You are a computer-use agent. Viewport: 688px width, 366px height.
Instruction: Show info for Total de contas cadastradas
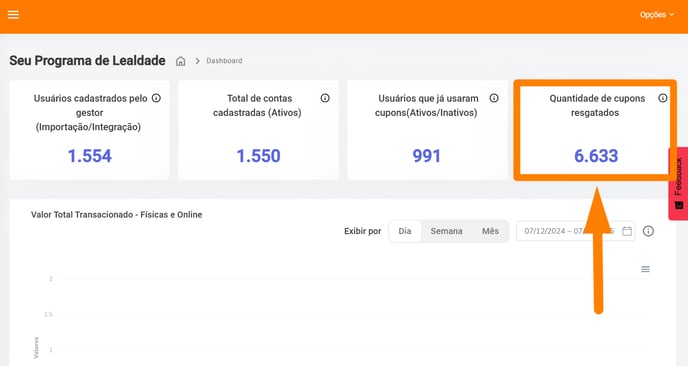[x=325, y=98]
